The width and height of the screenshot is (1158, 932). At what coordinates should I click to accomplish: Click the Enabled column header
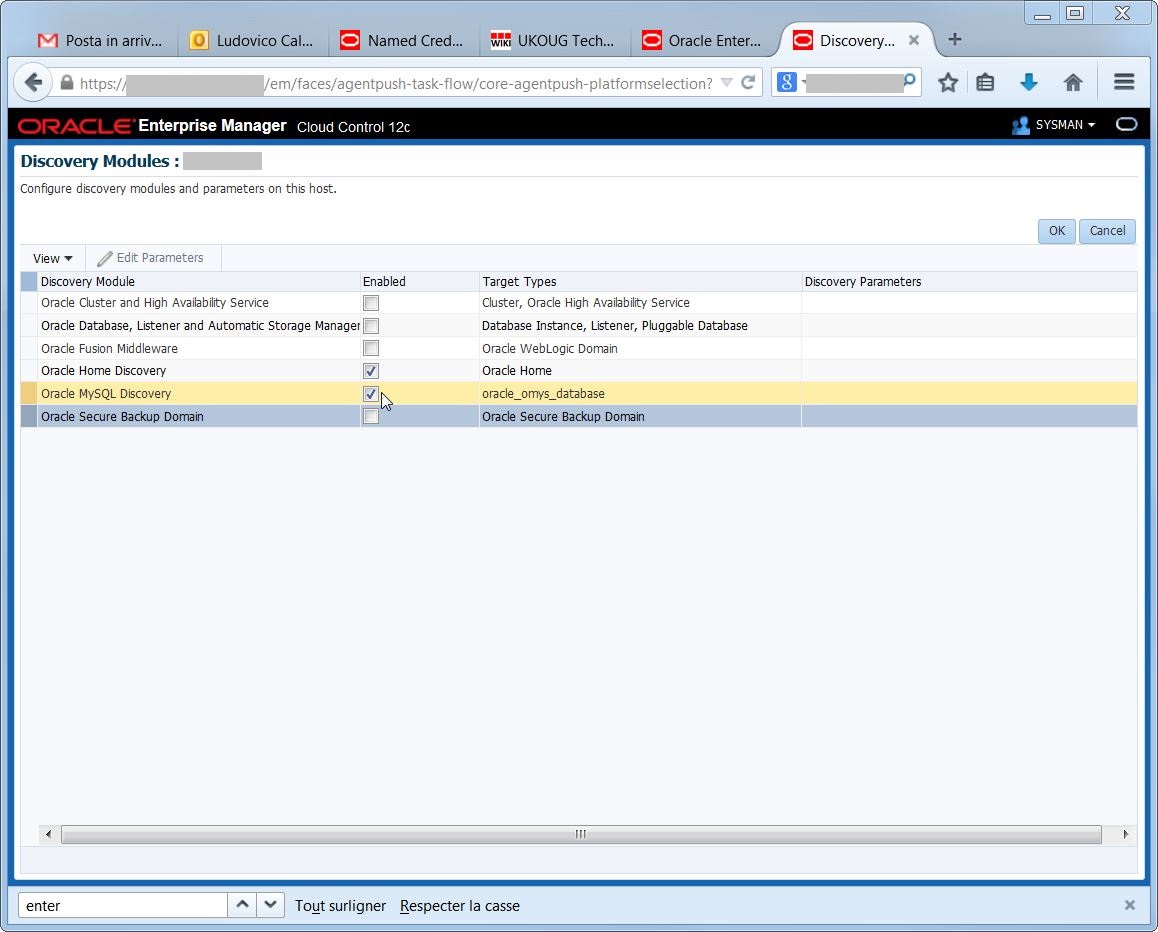tap(419, 281)
